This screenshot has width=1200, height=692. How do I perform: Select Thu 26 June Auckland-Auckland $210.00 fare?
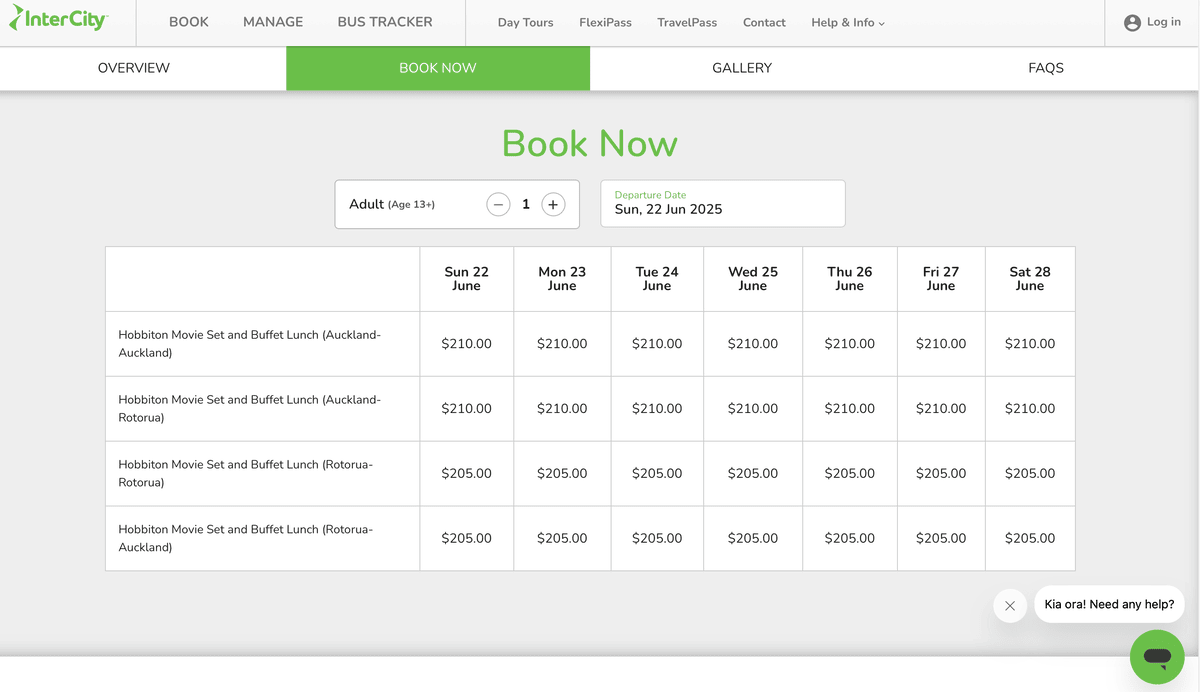pos(850,344)
